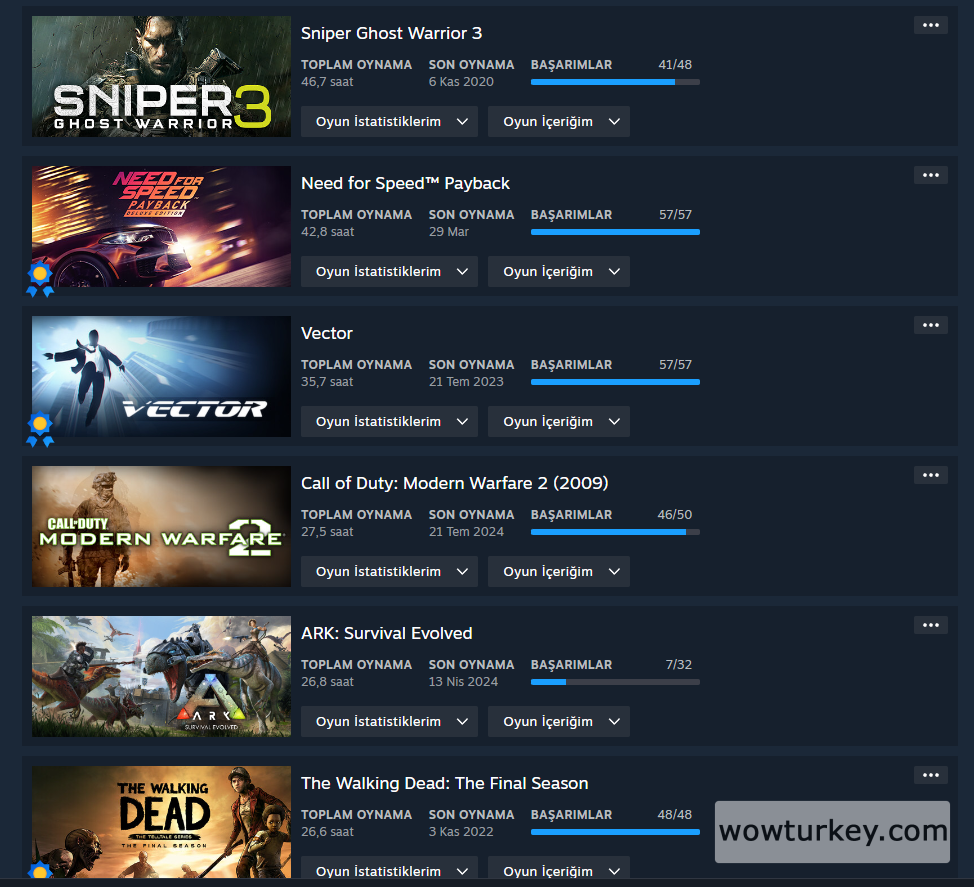974x887 pixels.
Task: Click the Vector game cover image
Action: pyautogui.click(x=162, y=376)
